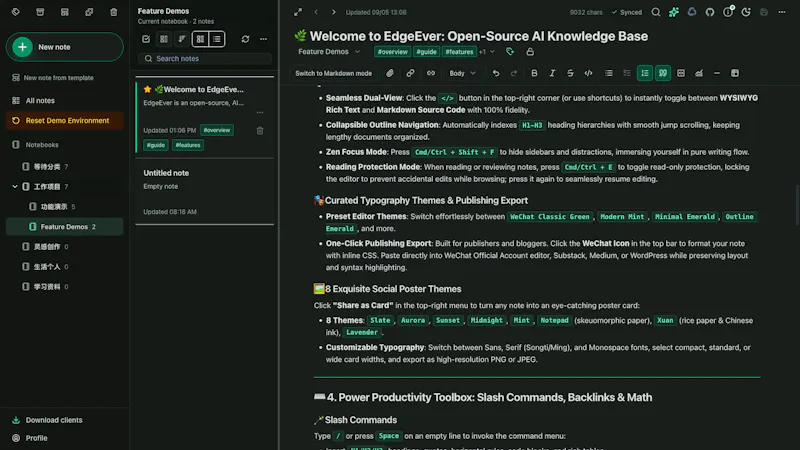Filter by #overview tag on the note card
Screen dimensions: 800x450
(x=217, y=130)
